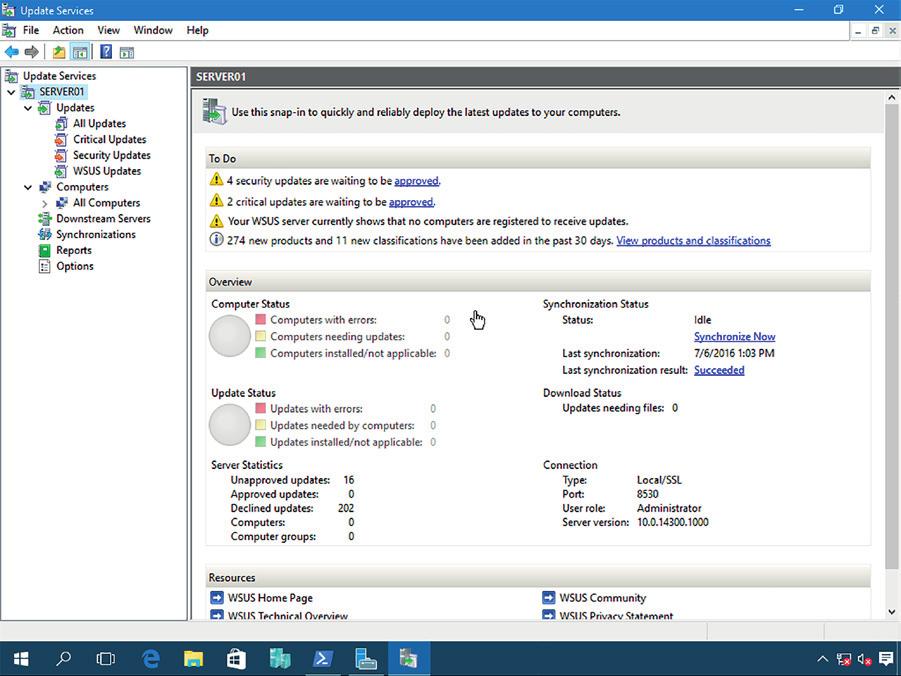
Task: Open Server Manager from the taskbar
Action: pos(365,659)
